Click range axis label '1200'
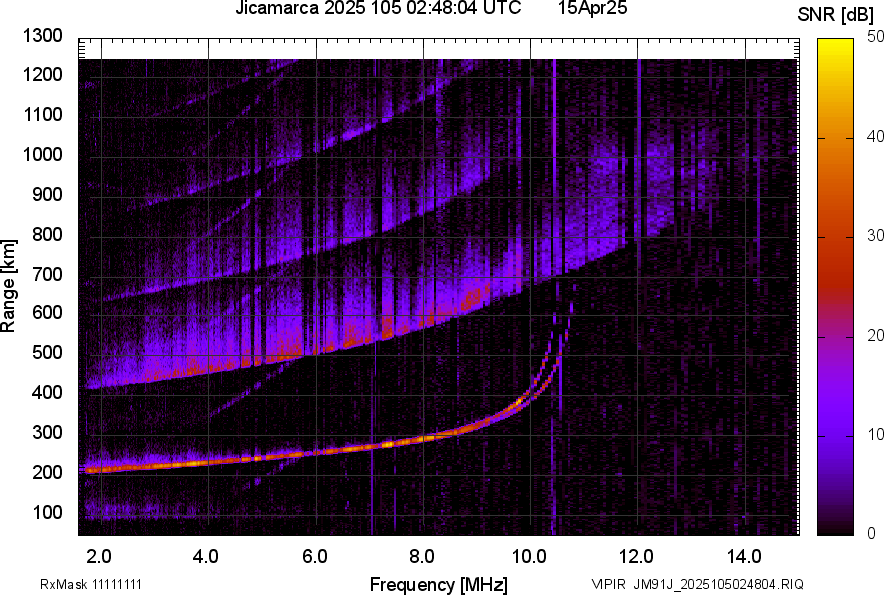The width and height of the screenshot is (884, 595). 43,74
